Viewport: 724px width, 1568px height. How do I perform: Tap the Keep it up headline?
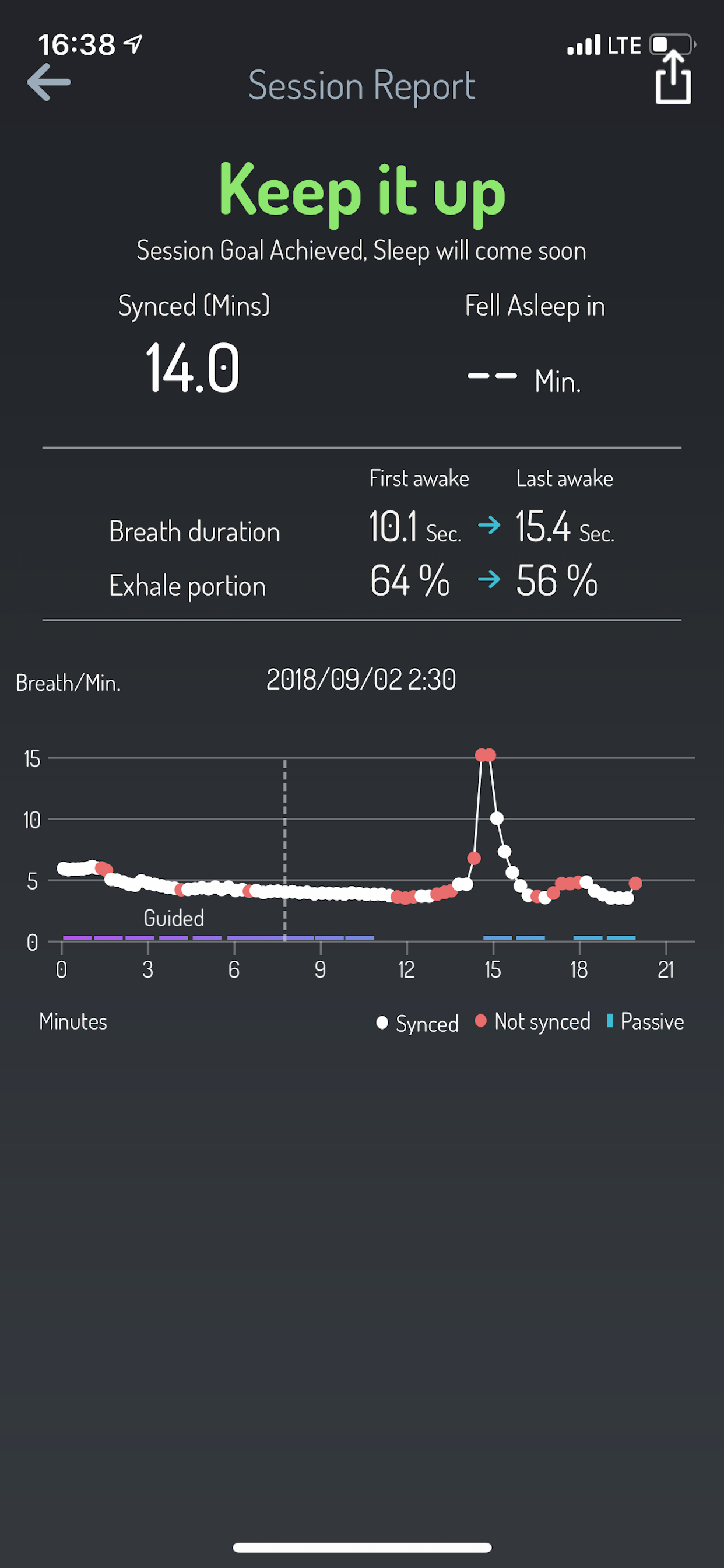pyautogui.click(x=362, y=193)
